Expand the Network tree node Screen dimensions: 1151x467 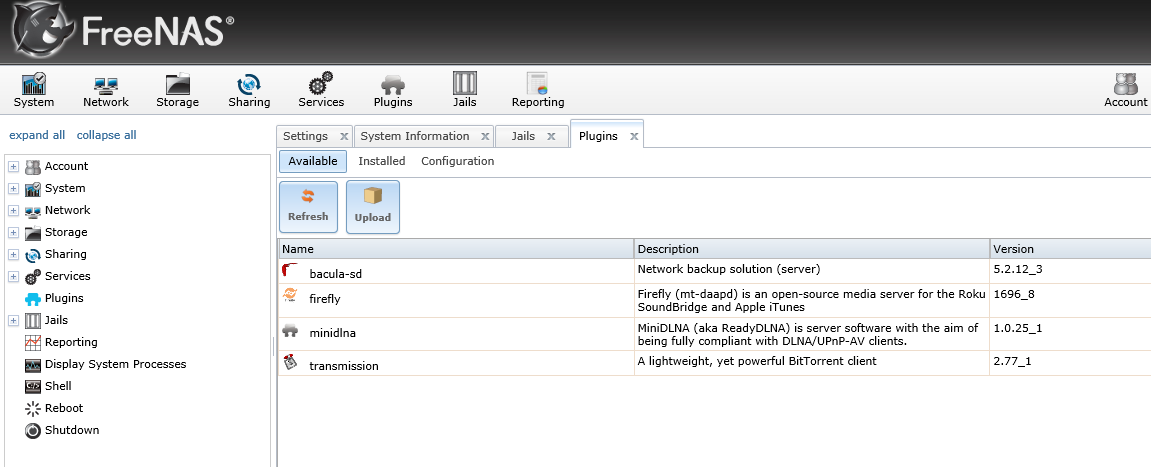pos(13,211)
